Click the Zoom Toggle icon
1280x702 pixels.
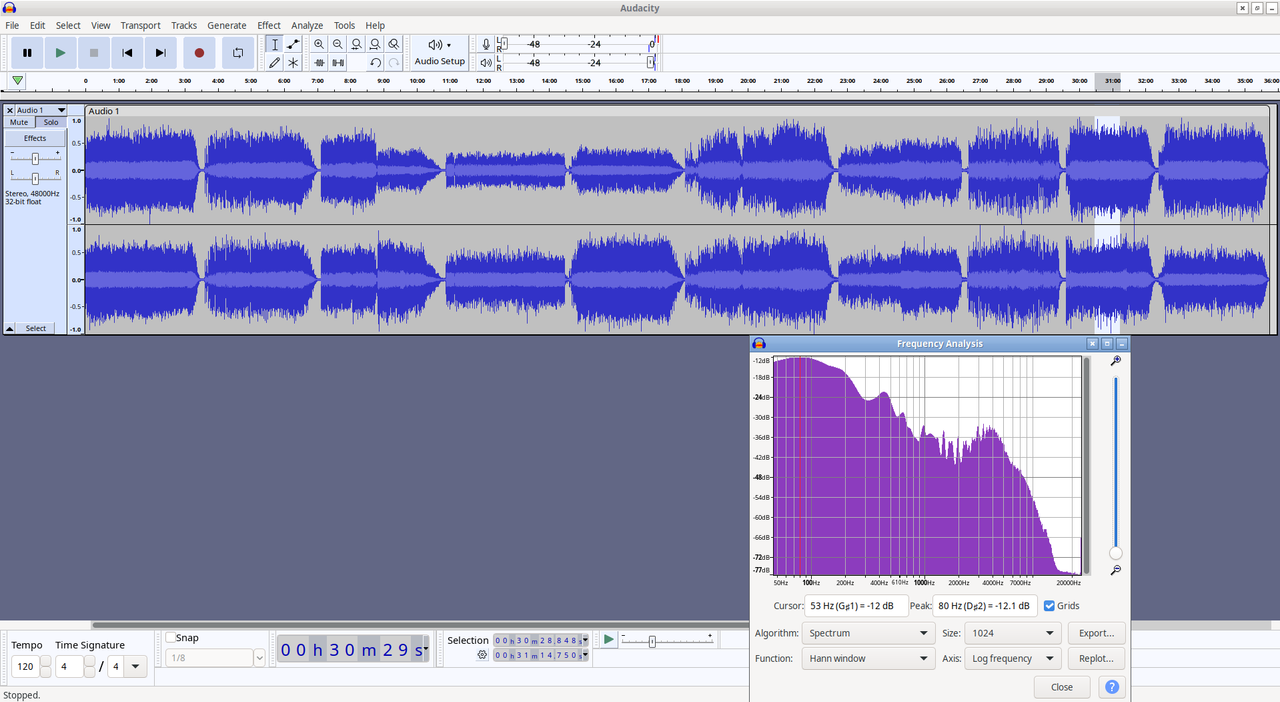click(x=394, y=44)
